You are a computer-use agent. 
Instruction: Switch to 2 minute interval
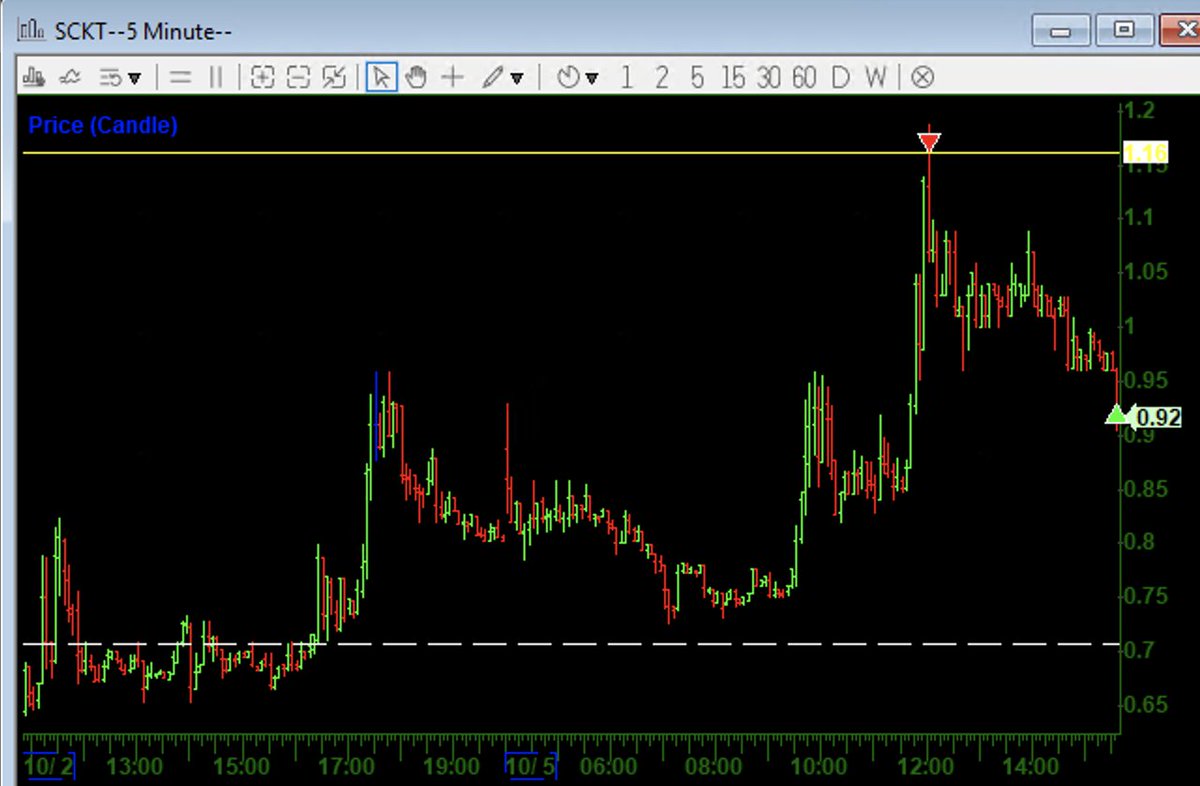[x=661, y=77]
